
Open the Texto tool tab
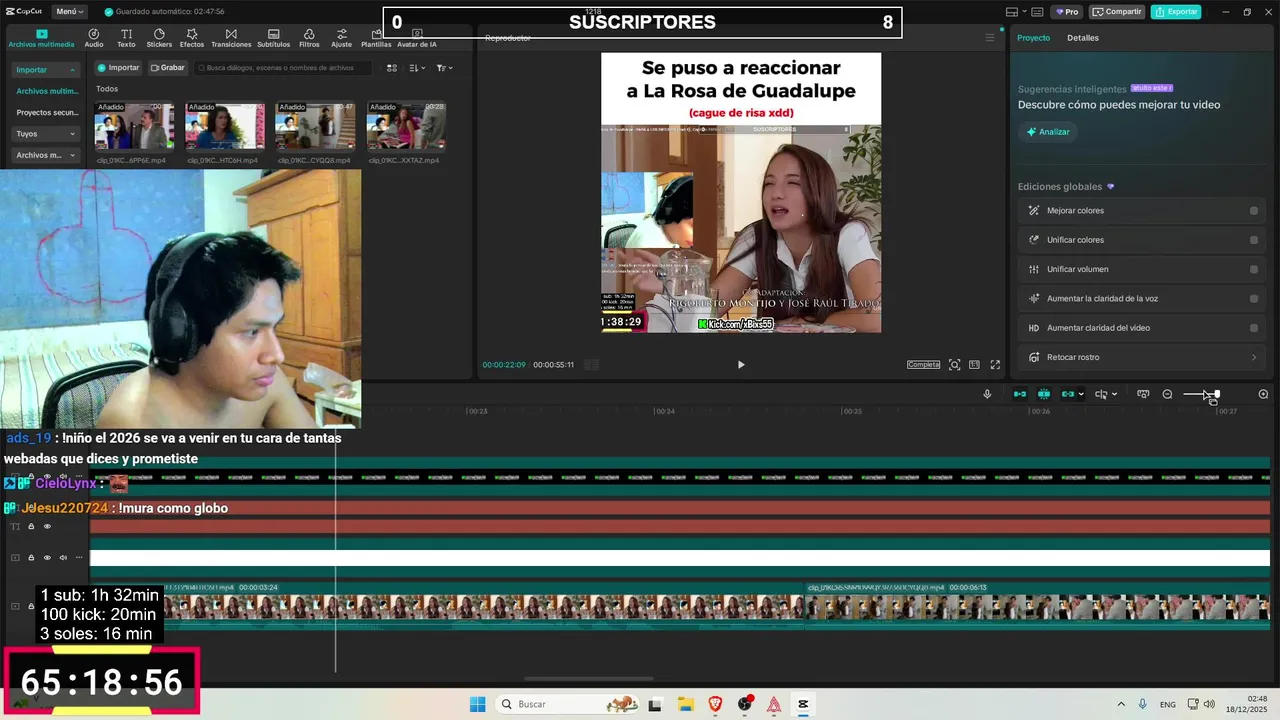pyautogui.click(x=126, y=38)
